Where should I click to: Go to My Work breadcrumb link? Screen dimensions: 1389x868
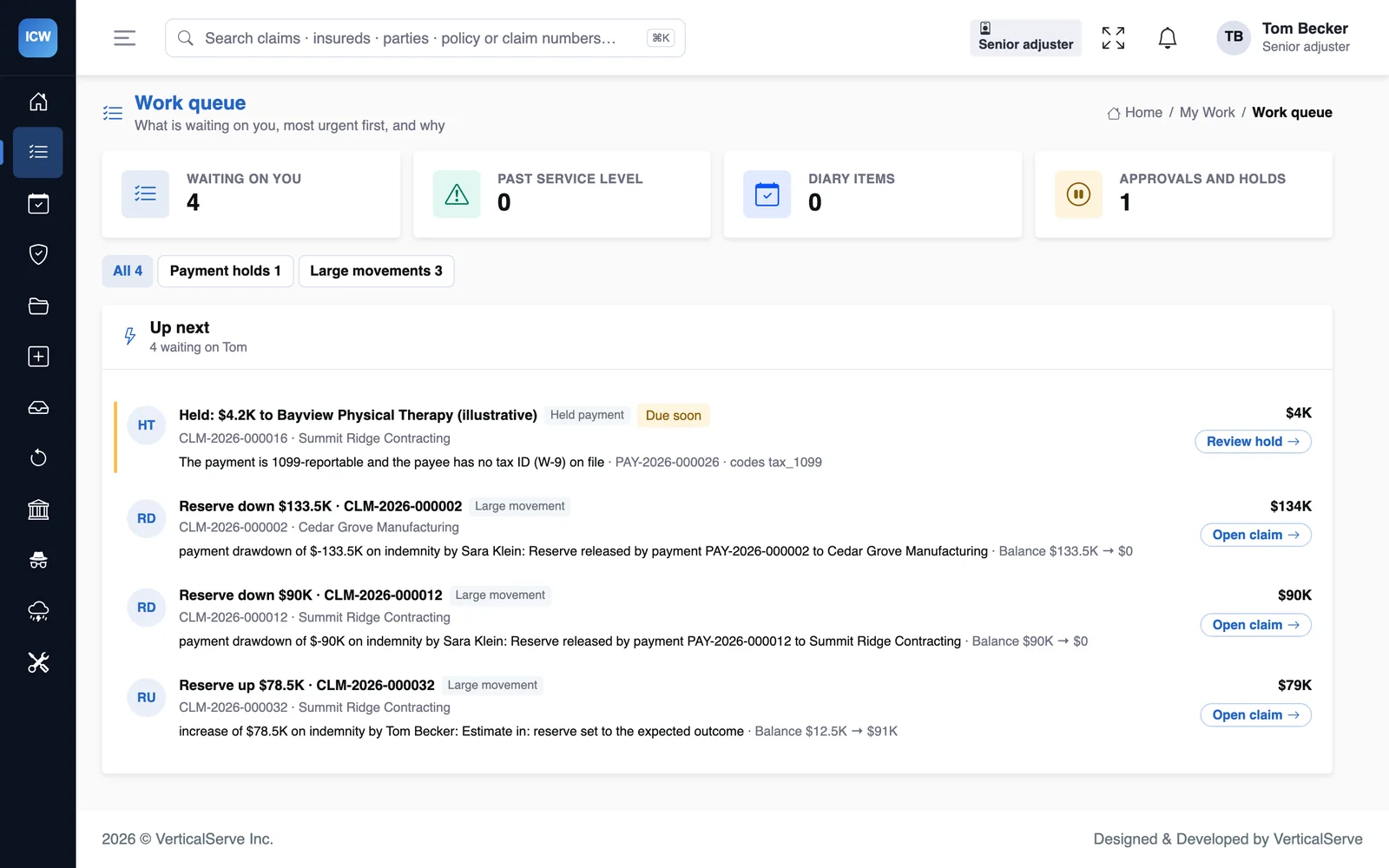pos(1207,113)
